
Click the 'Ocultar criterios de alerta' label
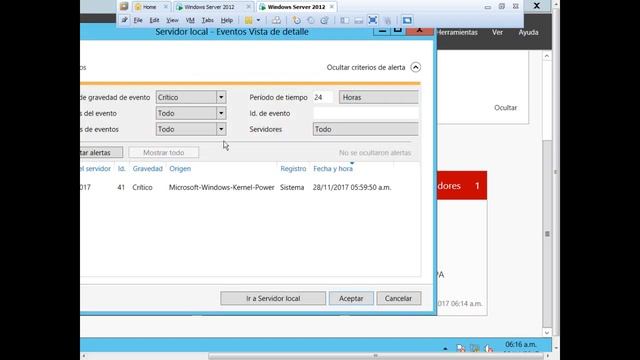[x=366, y=67]
